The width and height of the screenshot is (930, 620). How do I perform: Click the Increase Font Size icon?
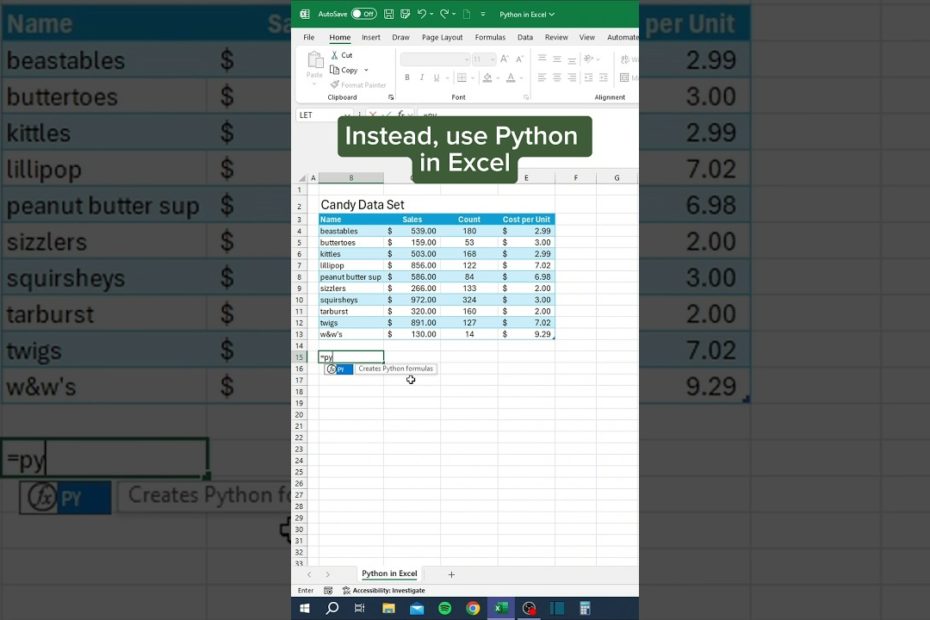505,60
